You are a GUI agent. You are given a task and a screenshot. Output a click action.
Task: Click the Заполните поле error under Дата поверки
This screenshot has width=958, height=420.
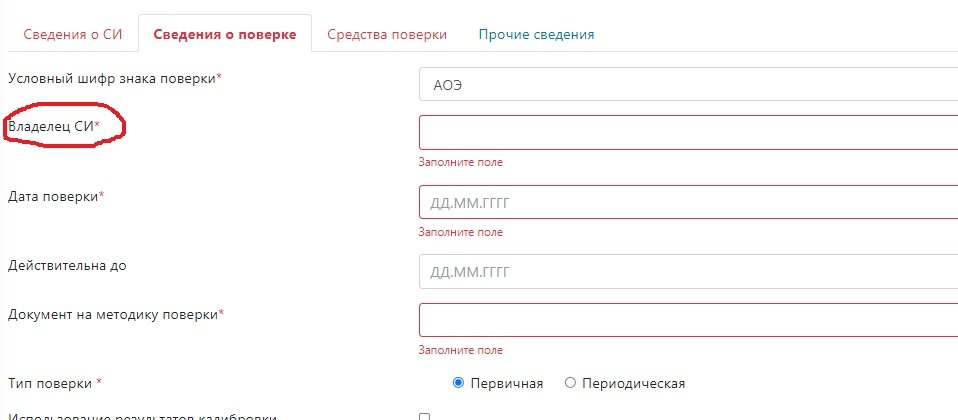[x=461, y=232]
